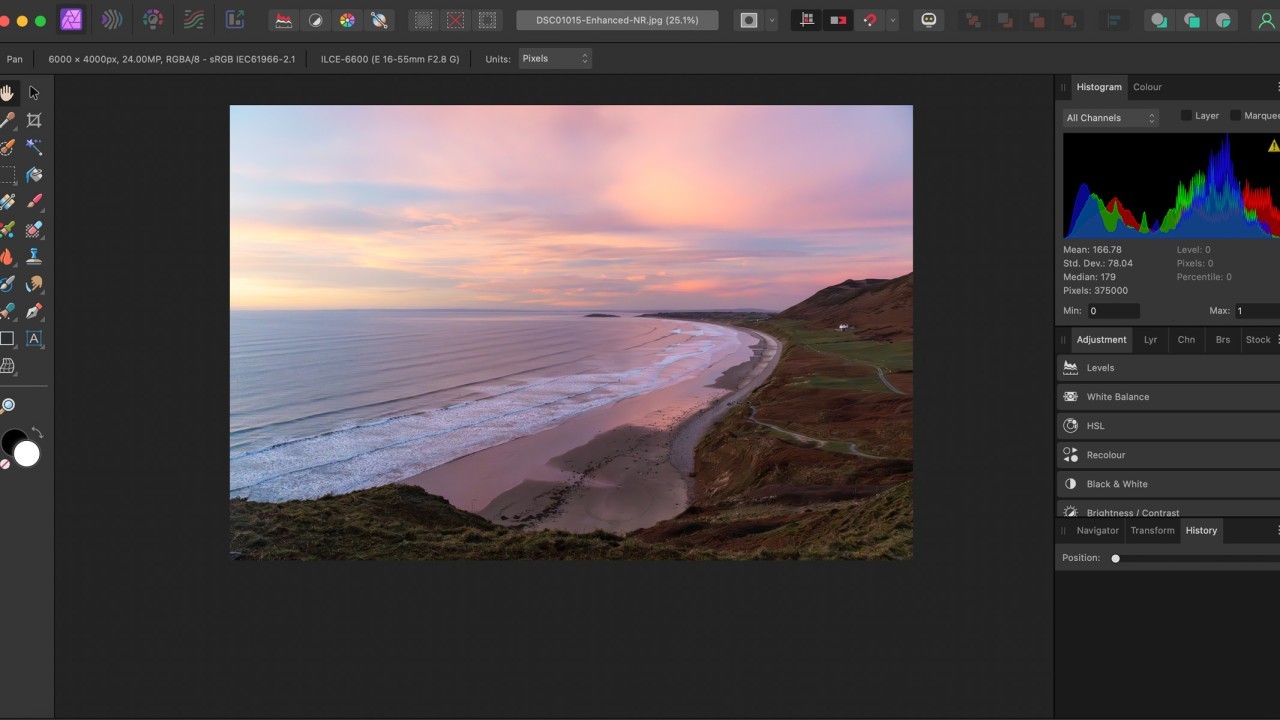Switch to the Tone Mapping Persona
Screen dimensions: 1280x720
pos(194,20)
